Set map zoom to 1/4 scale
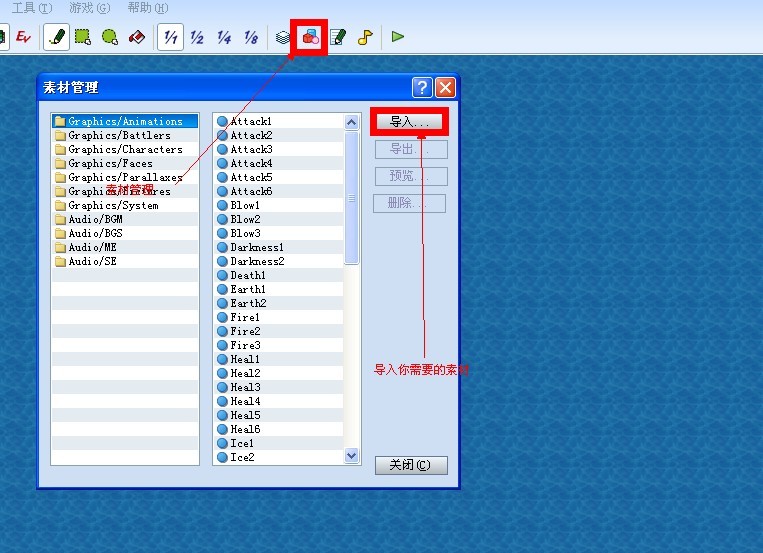763x553 pixels. pyautogui.click(x=224, y=37)
